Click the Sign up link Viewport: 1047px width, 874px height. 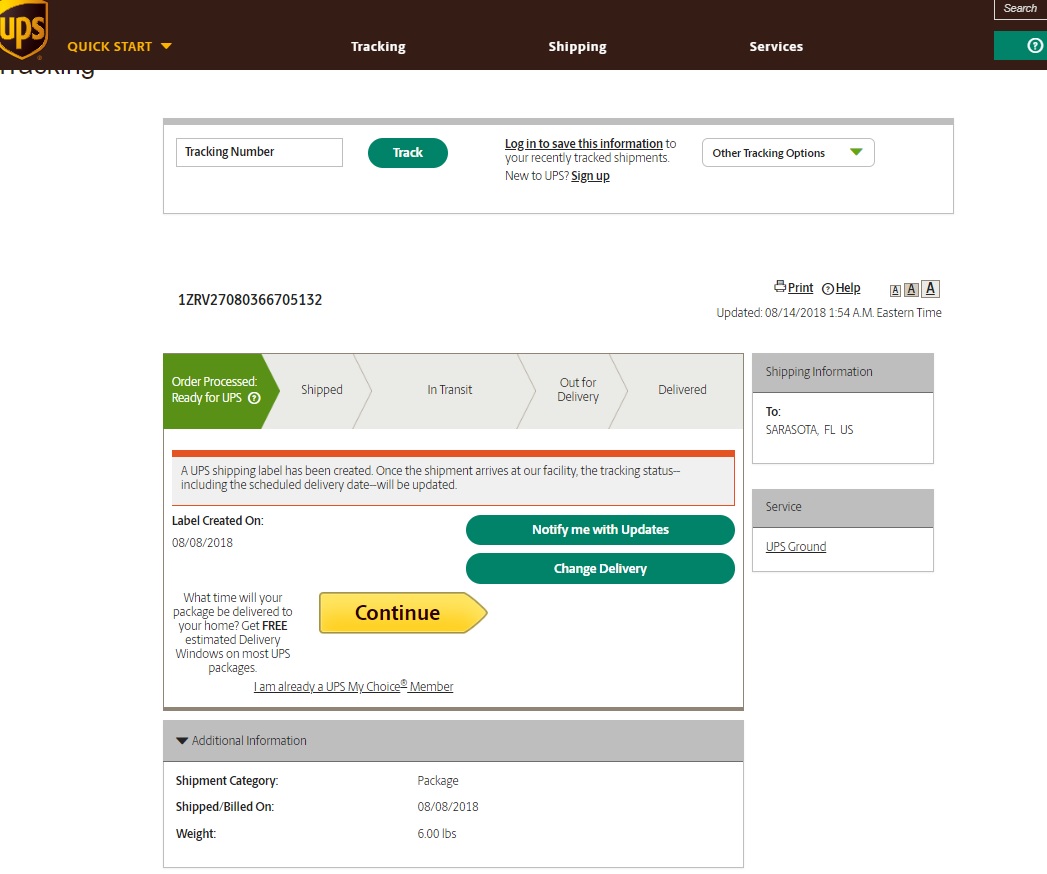click(x=590, y=176)
